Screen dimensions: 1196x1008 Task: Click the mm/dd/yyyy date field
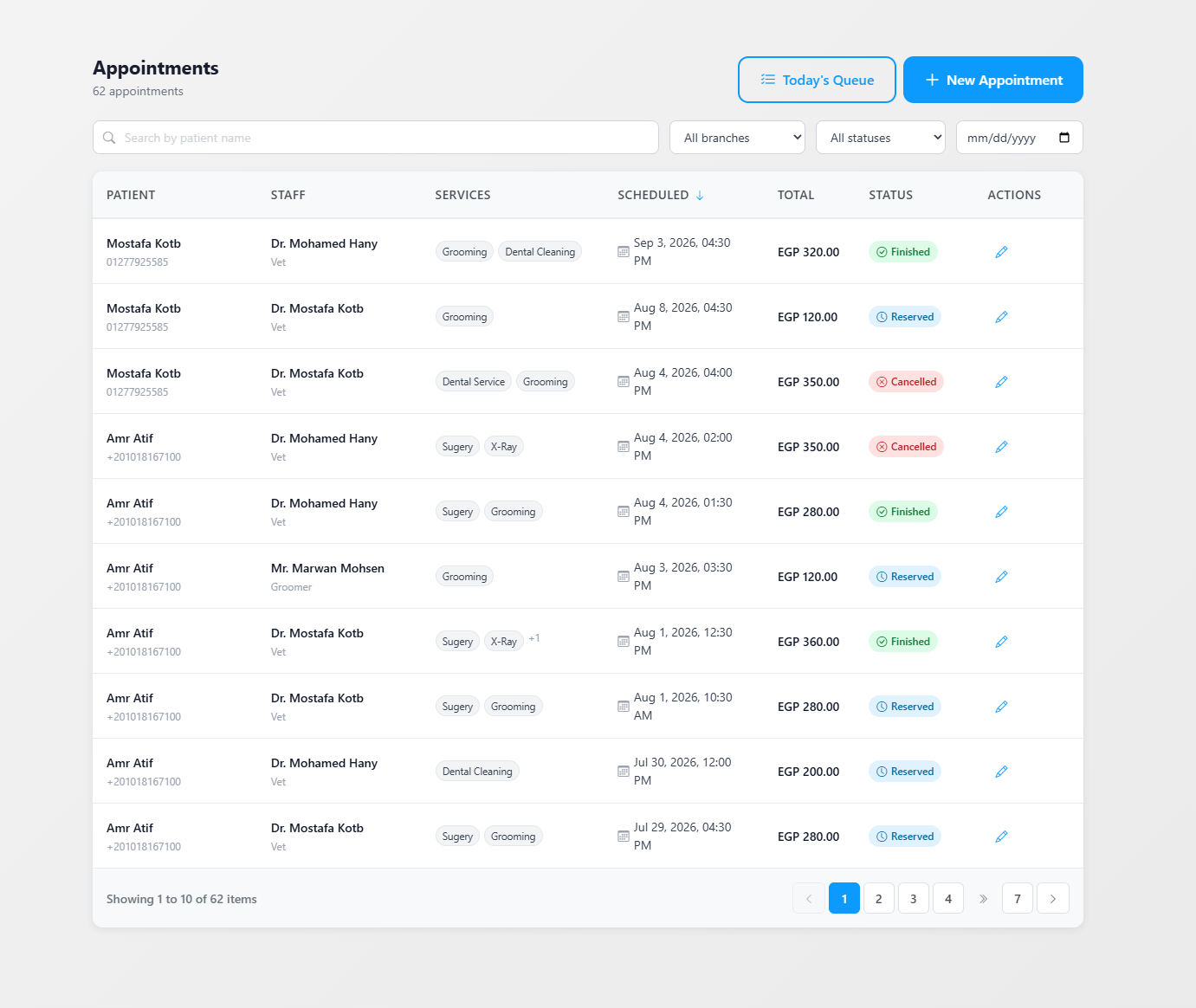pyautogui.click(x=1019, y=138)
